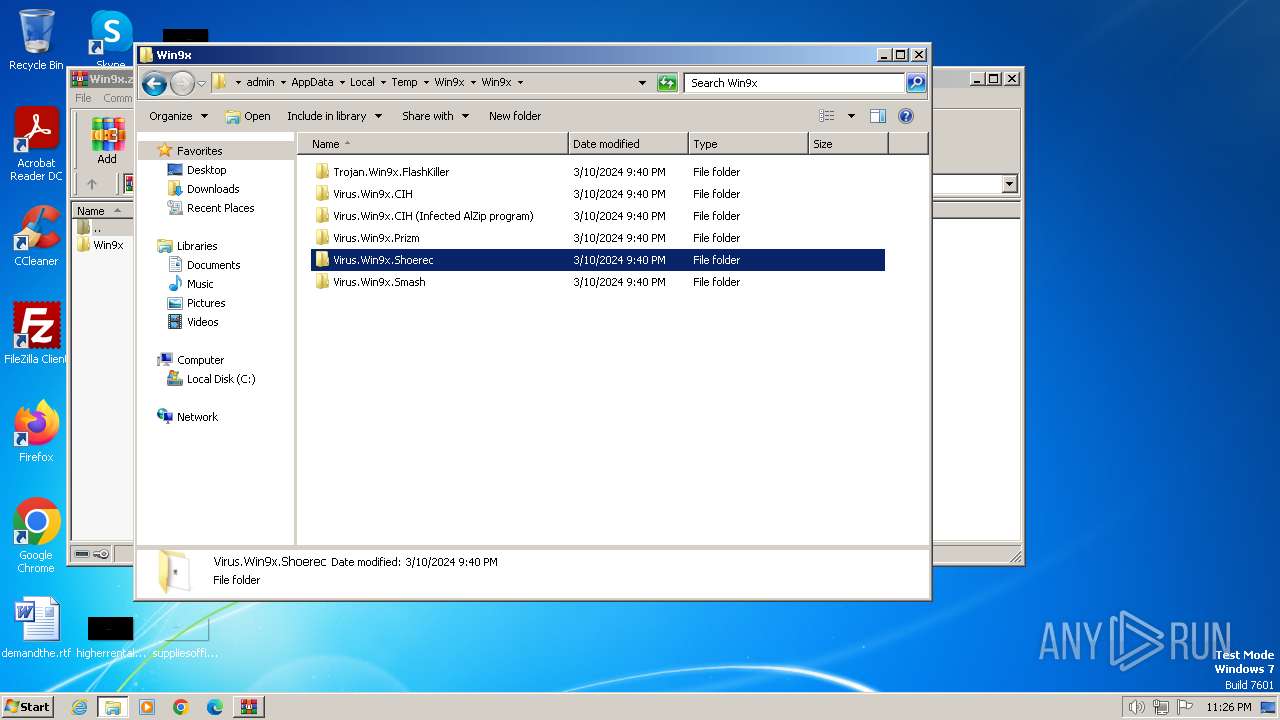This screenshot has width=1280, height=720.
Task: Open the views options dropdown arrow
Action: tap(851, 116)
